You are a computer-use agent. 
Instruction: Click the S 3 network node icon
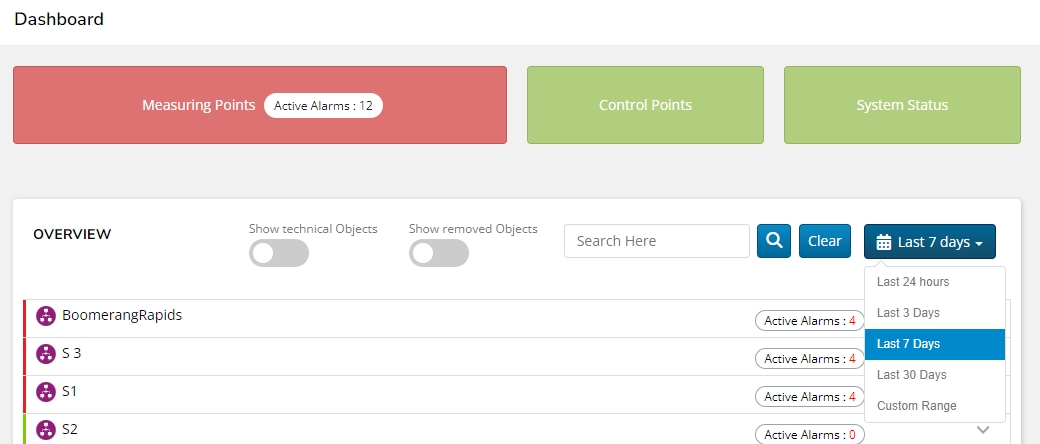tap(45, 354)
